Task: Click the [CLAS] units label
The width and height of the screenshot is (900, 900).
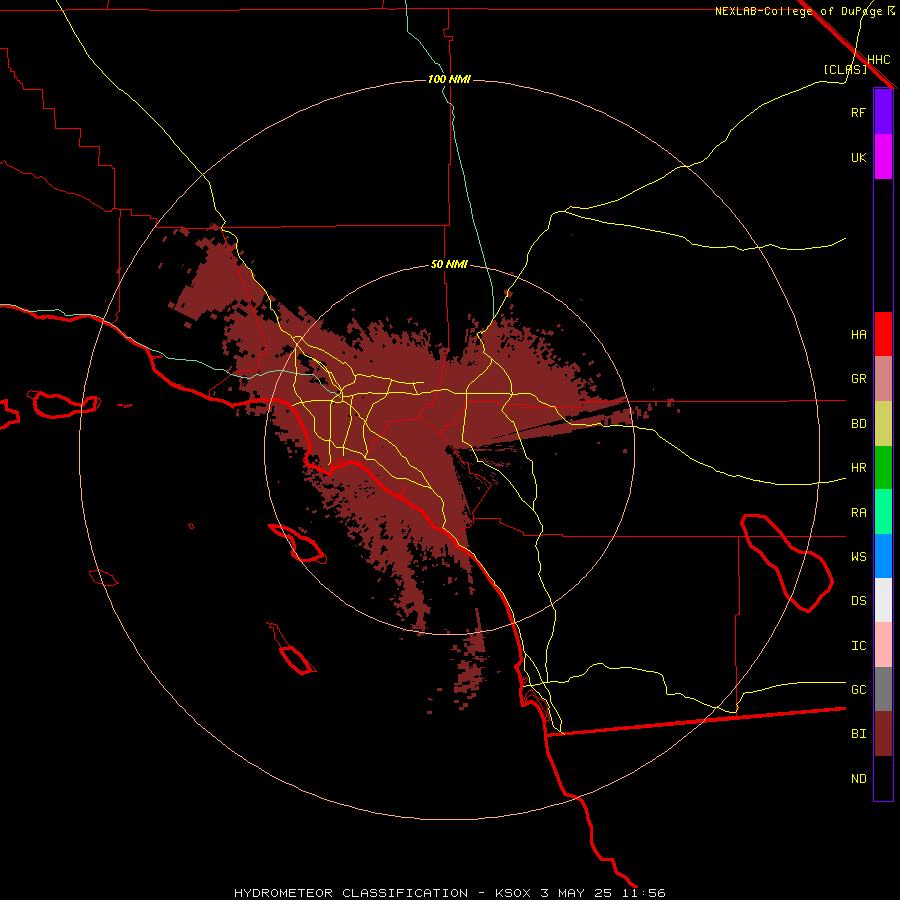Action: (845, 69)
